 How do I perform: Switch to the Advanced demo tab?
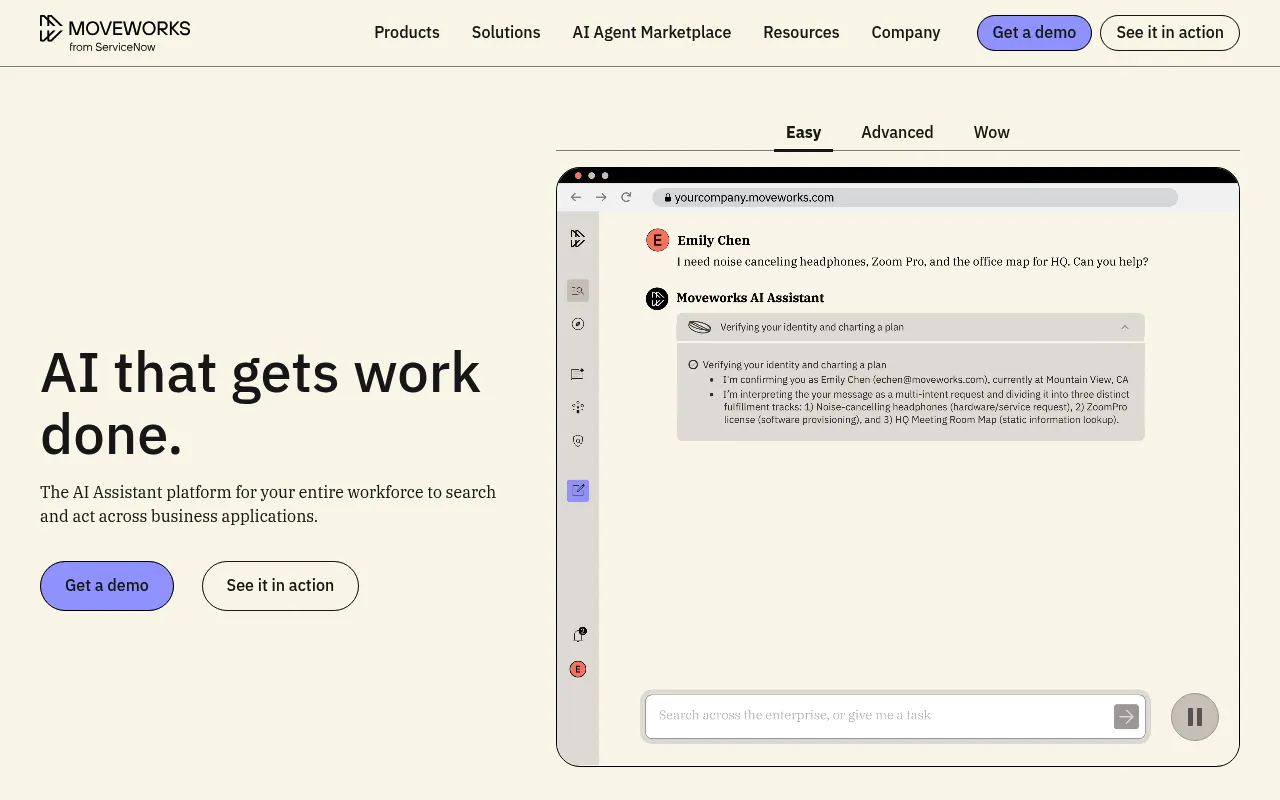tap(897, 133)
